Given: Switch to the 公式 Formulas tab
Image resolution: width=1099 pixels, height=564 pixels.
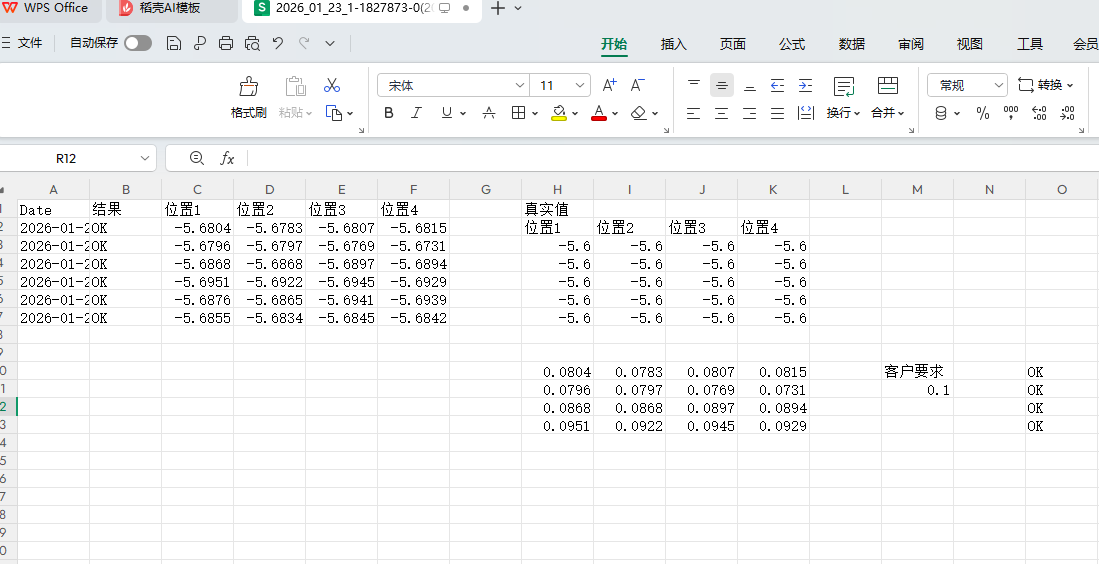Looking at the screenshot, I should coord(792,44).
